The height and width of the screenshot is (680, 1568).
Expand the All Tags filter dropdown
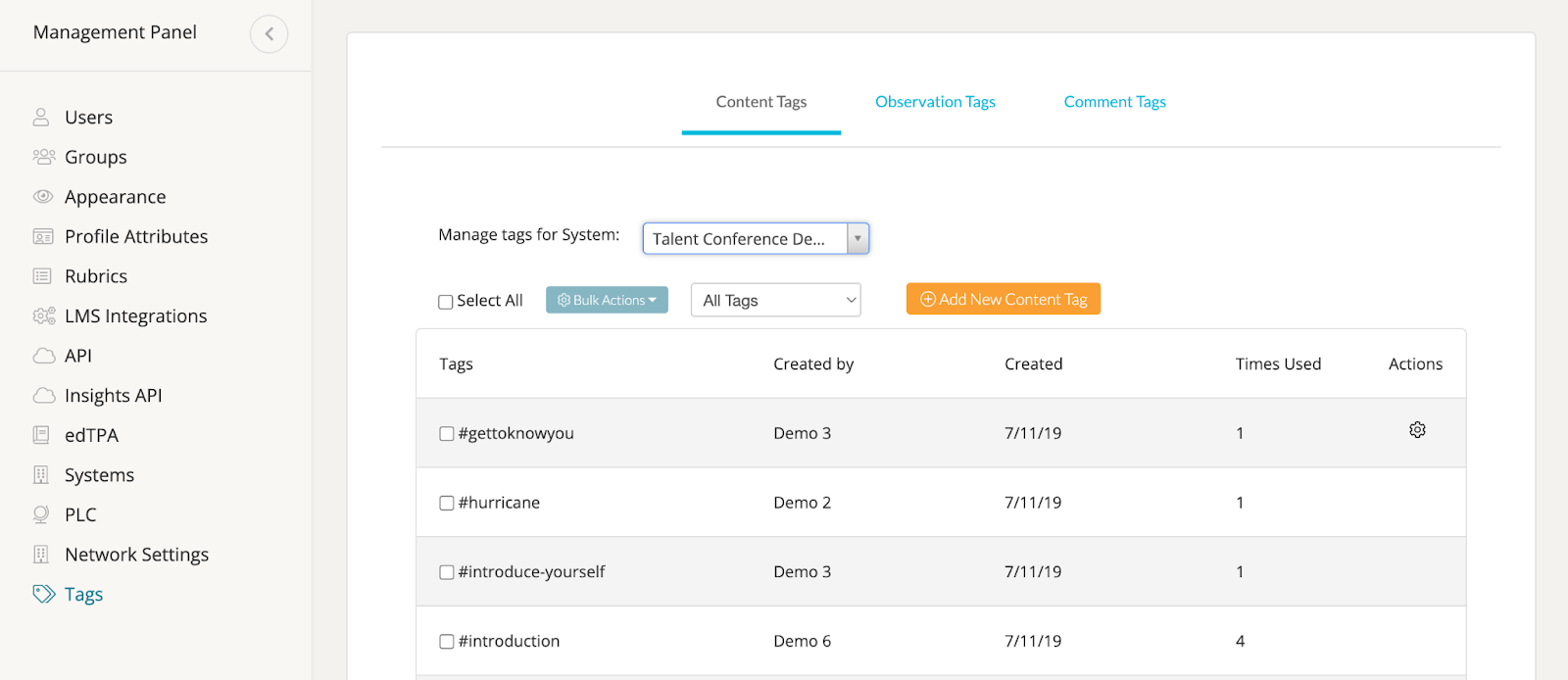775,300
